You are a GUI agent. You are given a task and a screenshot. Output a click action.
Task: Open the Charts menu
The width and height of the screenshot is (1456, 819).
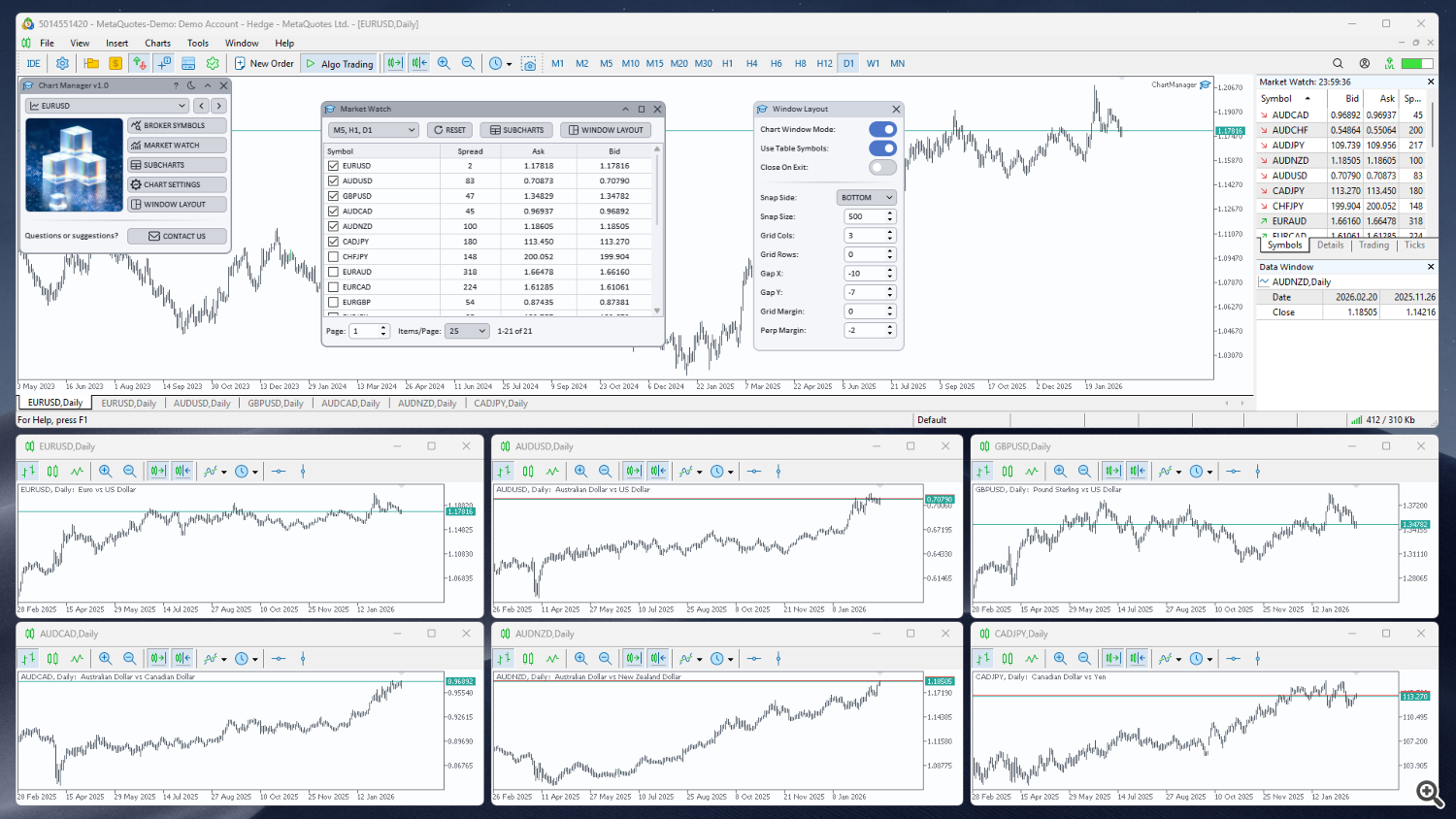pyautogui.click(x=157, y=43)
